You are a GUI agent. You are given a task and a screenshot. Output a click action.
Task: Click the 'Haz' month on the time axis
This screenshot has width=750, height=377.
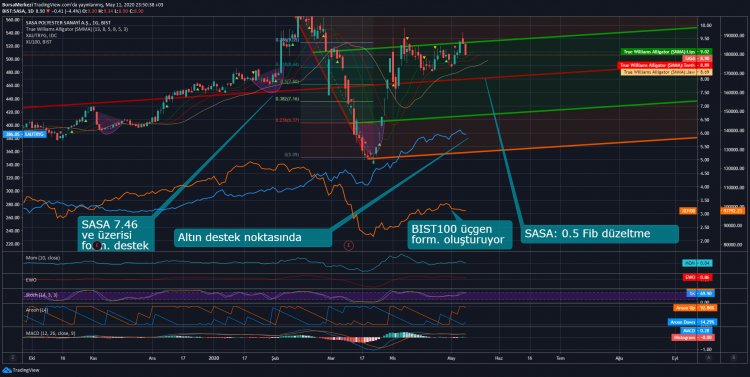[x=498, y=357]
